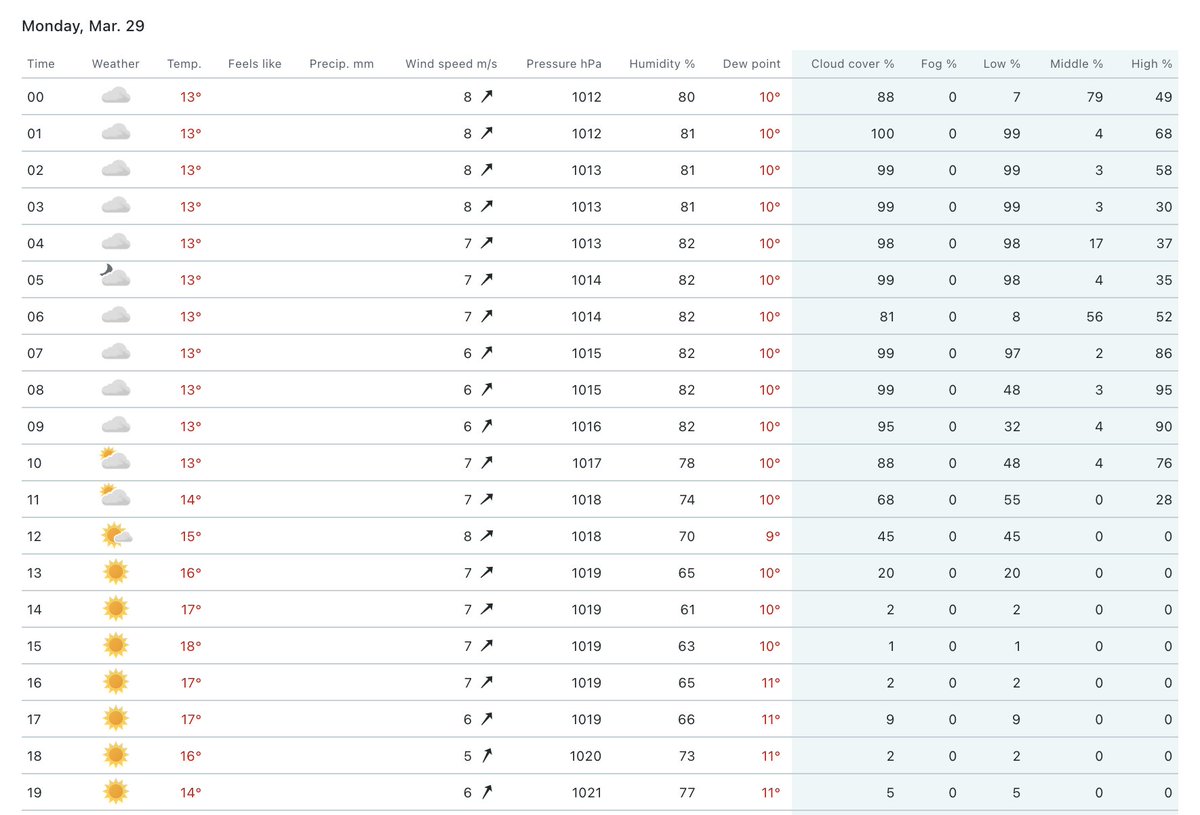
Task: Click the humidity value 80 at hour 00
Action: (x=687, y=97)
